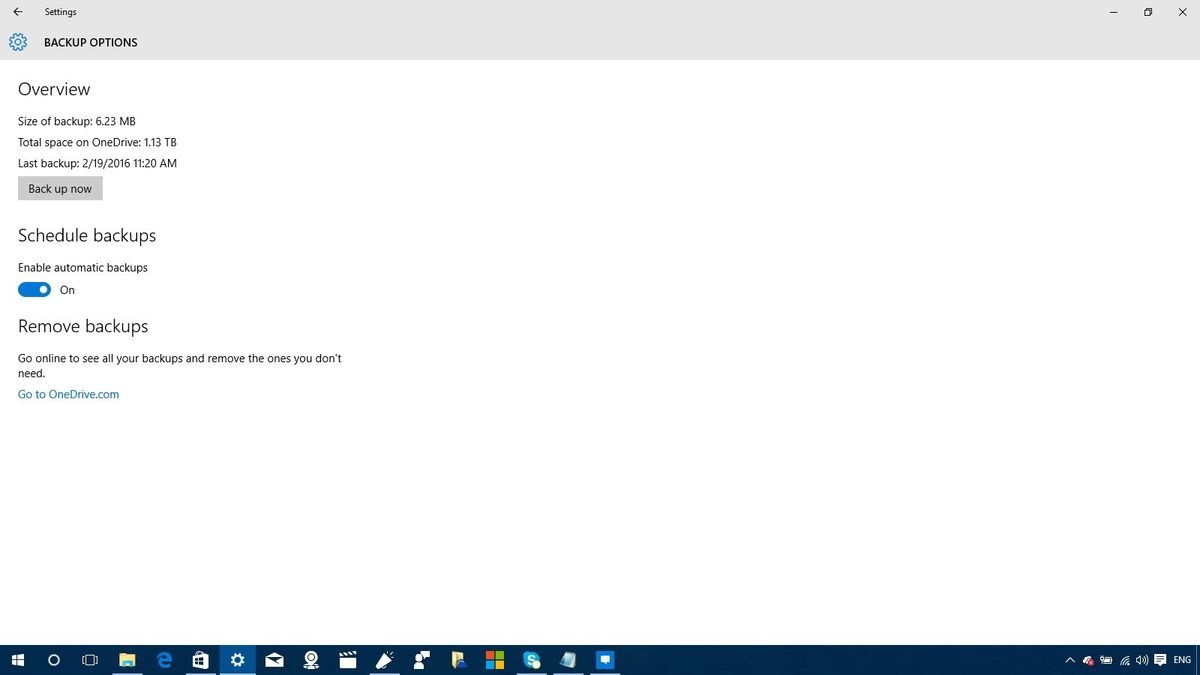Open the Windows Store
Image resolution: width=1200 pixels, height=675 pixels.
(200, 660)
